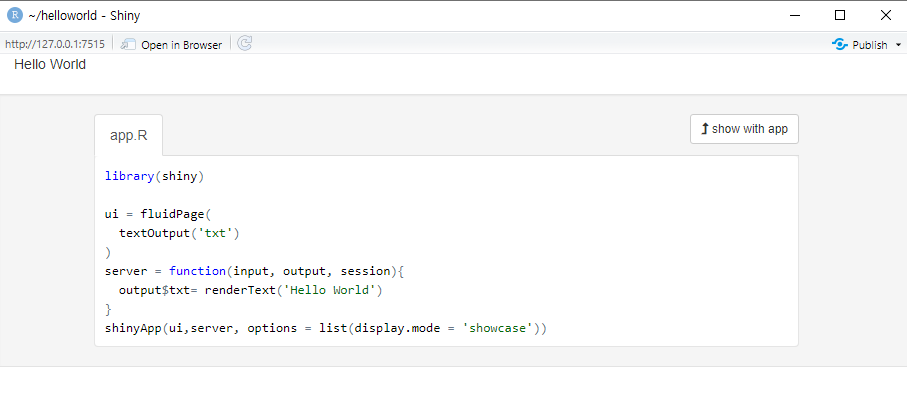The height and width of the screenshot is (419, 907).
Task: Select the app.R tab
Action: (x=128, y=135)
